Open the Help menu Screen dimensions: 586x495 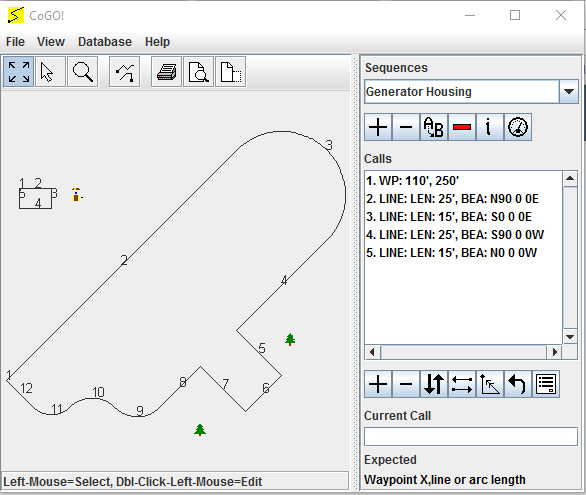[x=157, y=42]
